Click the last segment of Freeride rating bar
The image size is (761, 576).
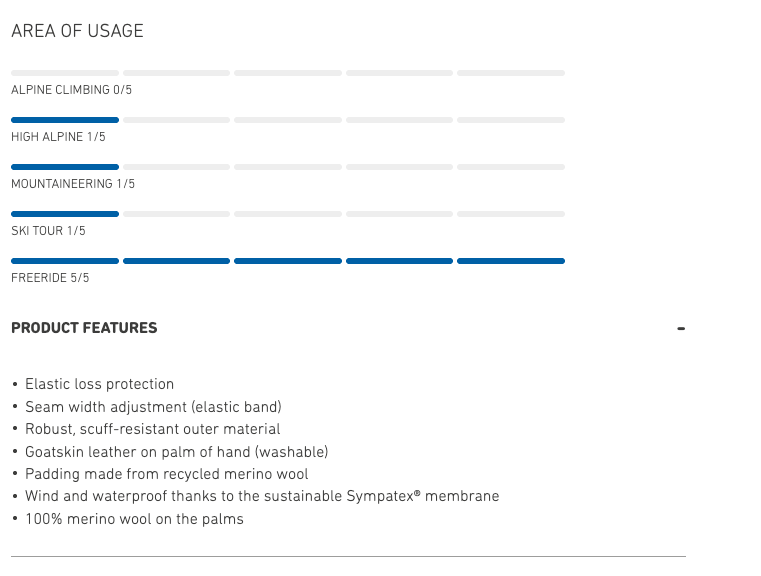[511, 261]
